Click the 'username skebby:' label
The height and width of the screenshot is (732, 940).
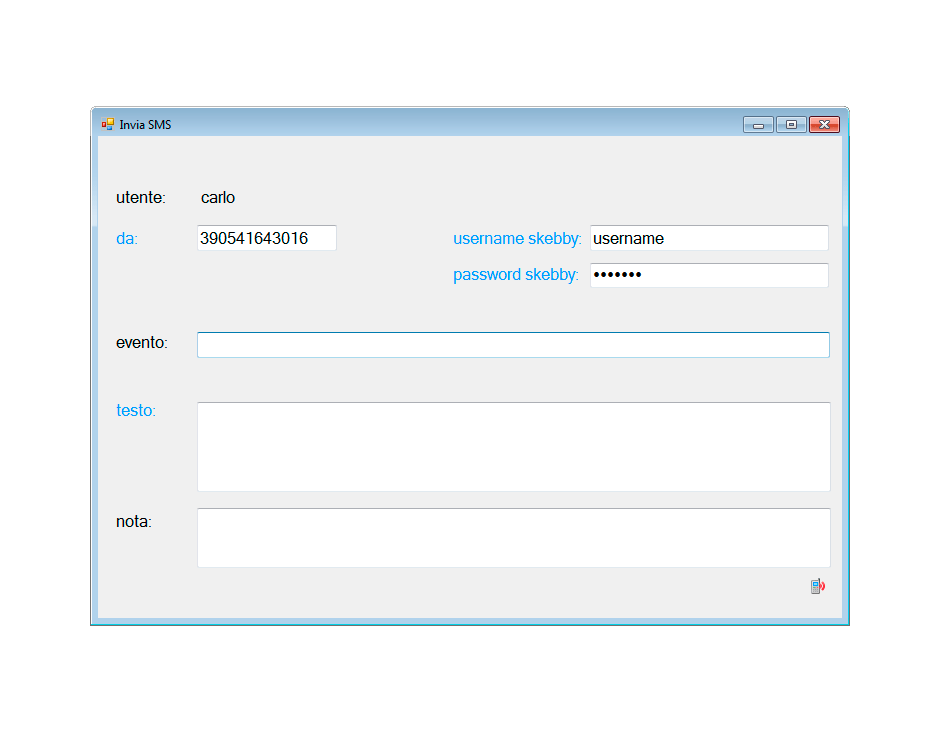[517, 239]
